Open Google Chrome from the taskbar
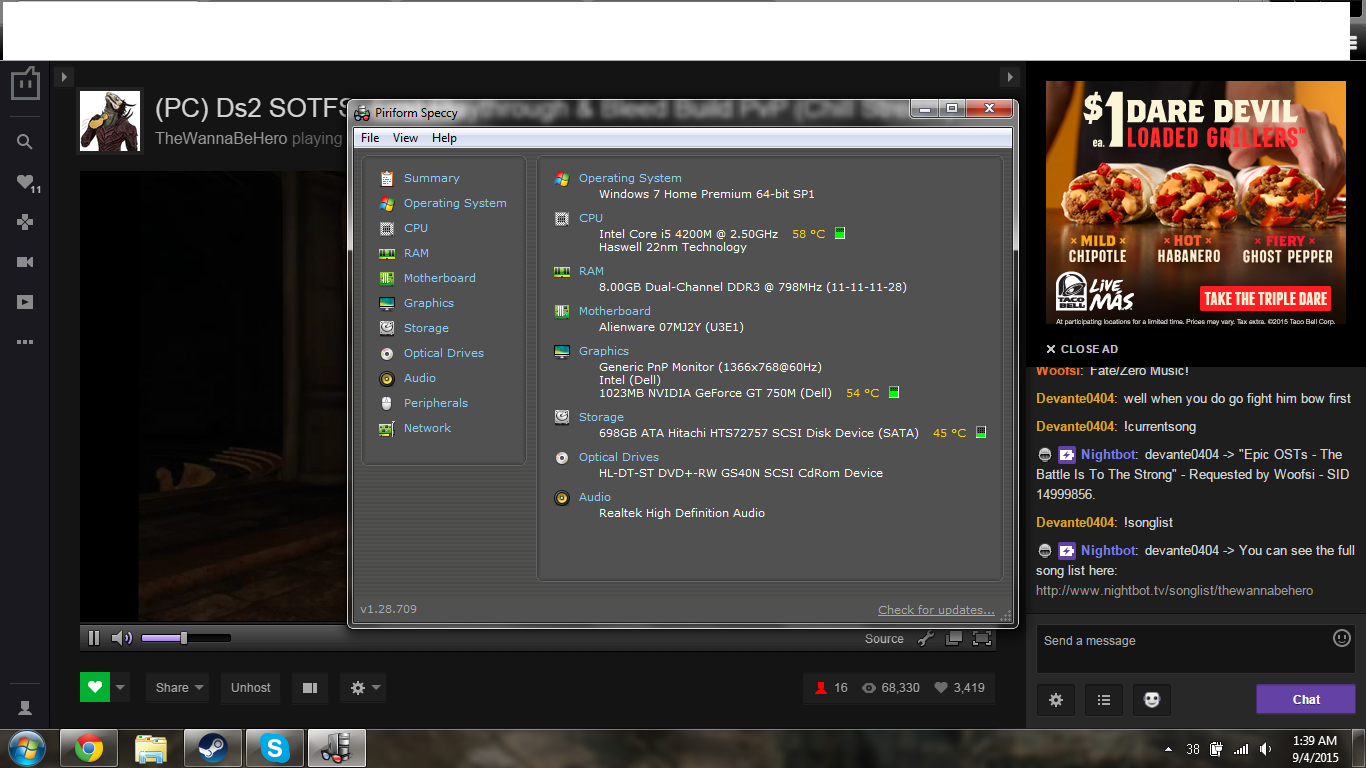 pos(89,748)
